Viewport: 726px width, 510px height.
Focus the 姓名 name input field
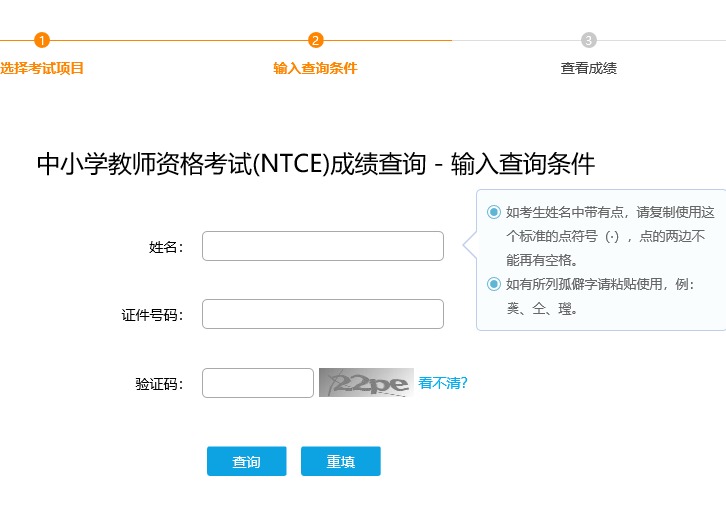322,246
